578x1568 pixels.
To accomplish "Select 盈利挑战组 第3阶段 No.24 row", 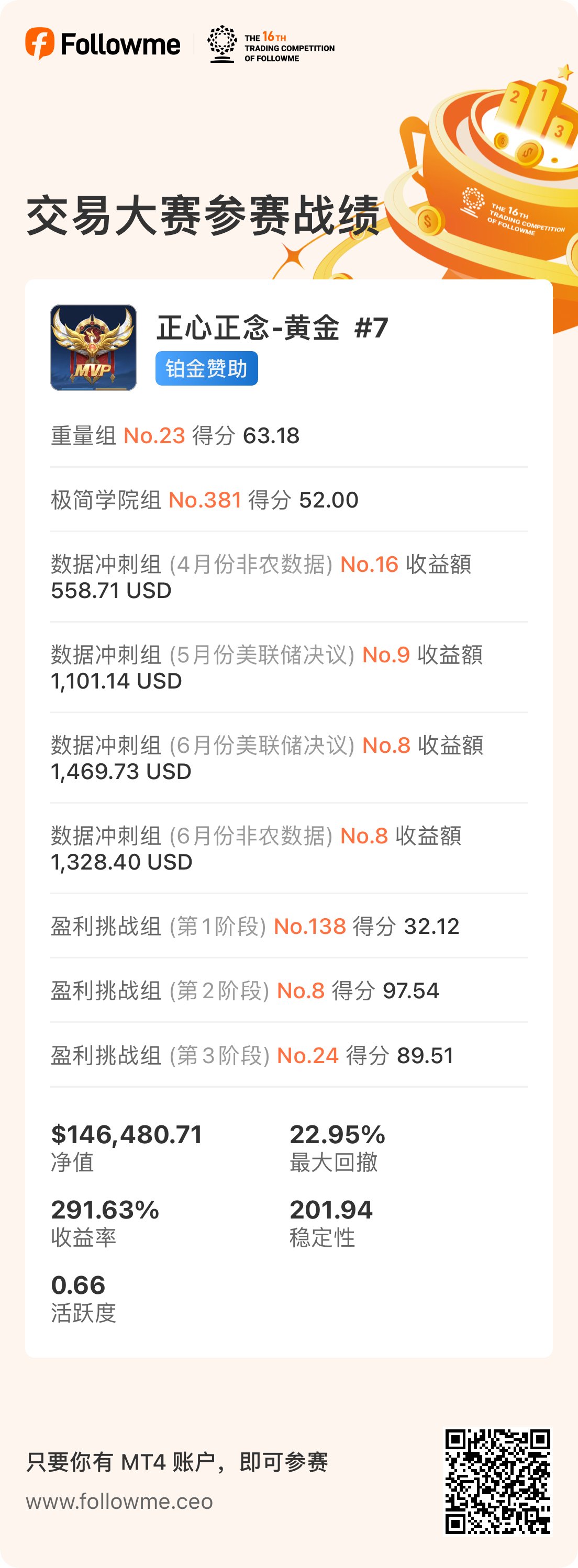I will 288,1055.
